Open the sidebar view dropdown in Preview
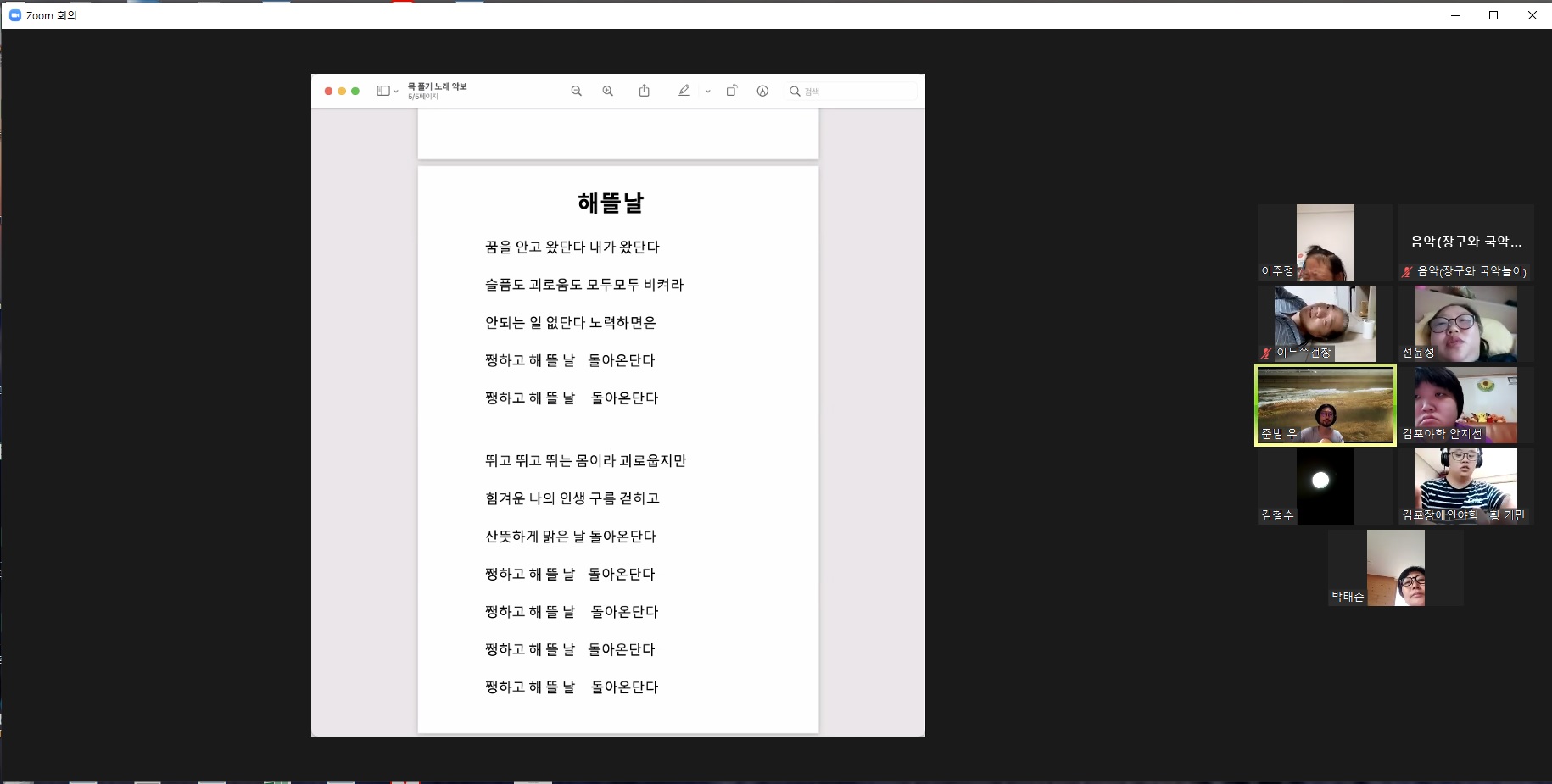Viewport: 1552px width, 784px height. [x=388, y=91]
